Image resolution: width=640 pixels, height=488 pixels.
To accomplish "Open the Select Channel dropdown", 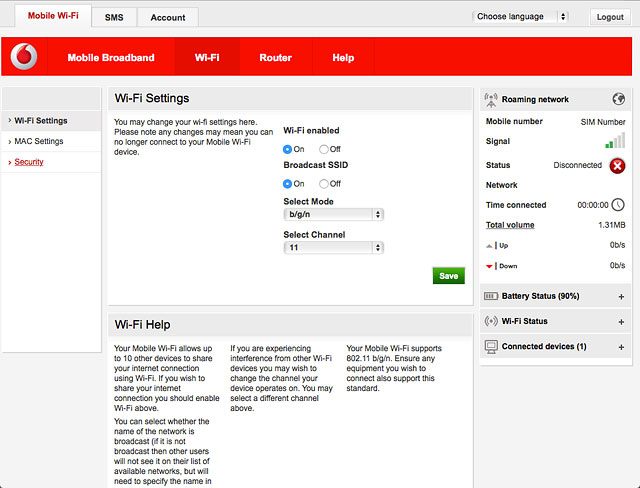I will 334,247.
